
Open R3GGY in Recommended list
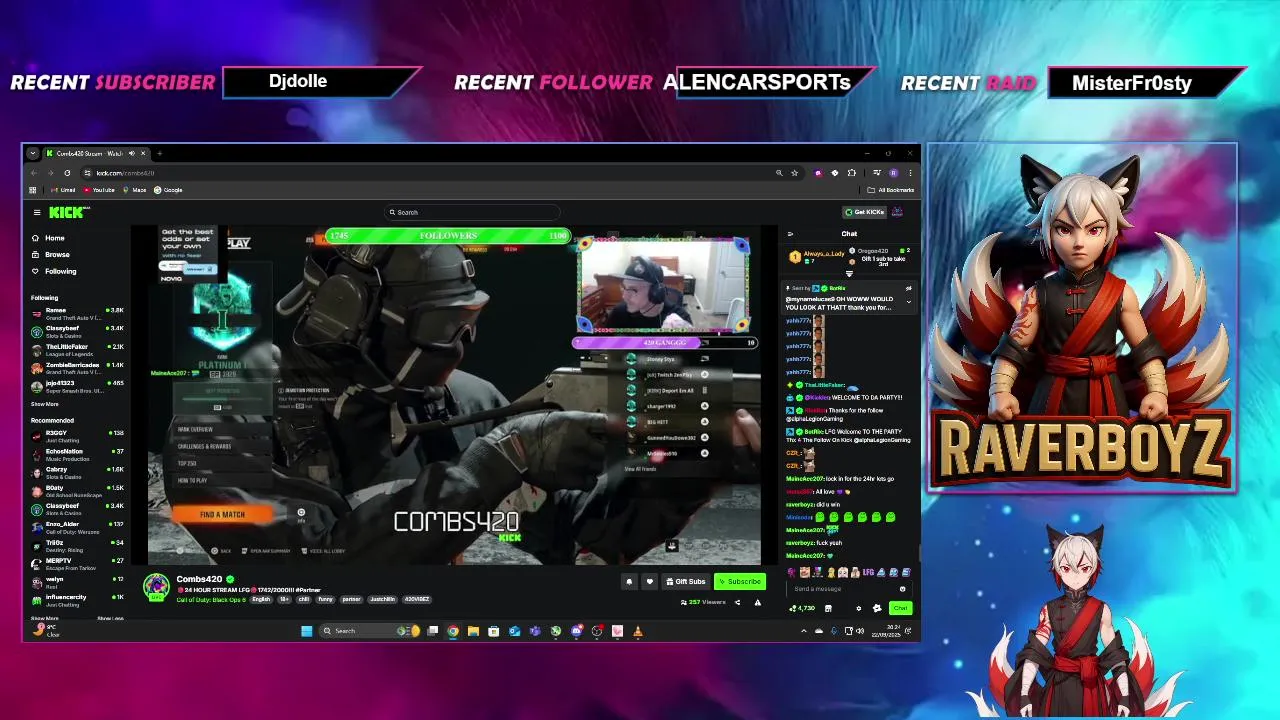77,435
